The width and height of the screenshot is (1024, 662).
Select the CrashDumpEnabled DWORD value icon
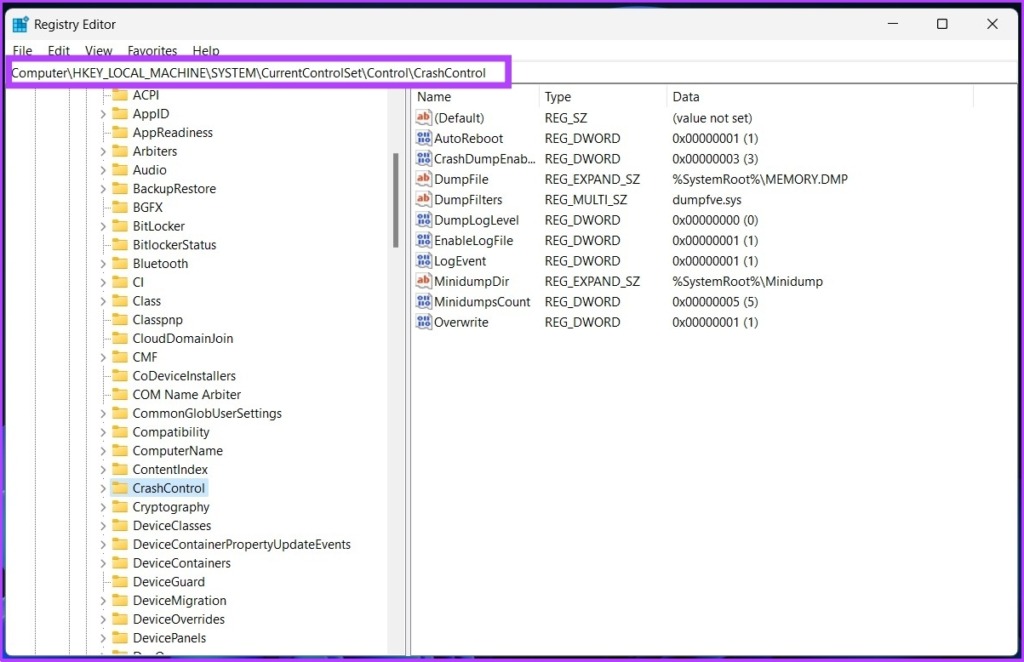click(423, 159)
